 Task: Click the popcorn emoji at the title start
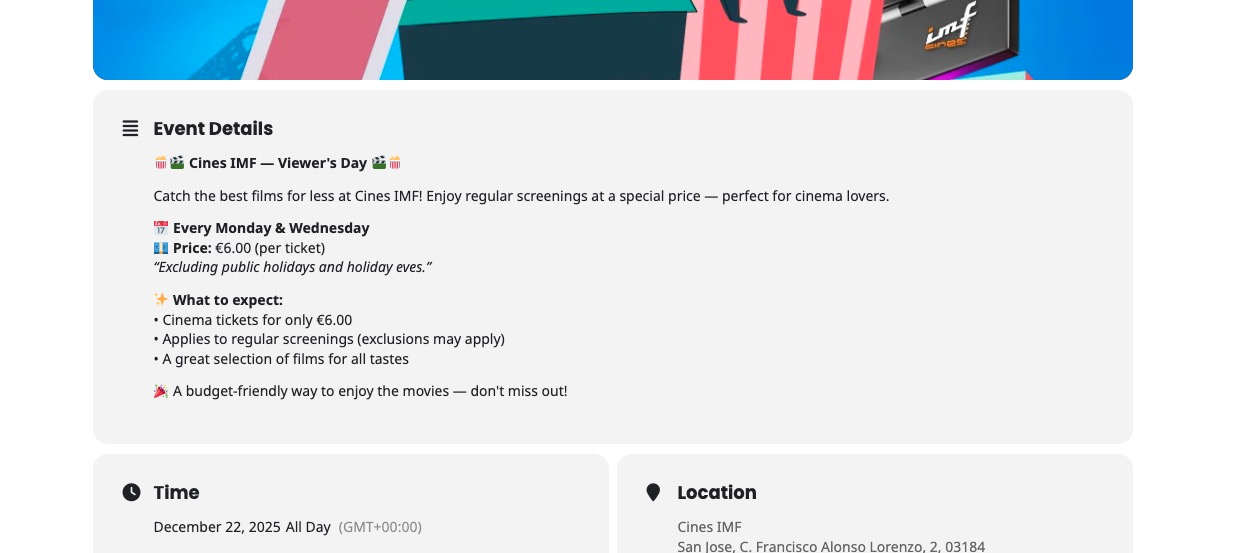point(161,163)
